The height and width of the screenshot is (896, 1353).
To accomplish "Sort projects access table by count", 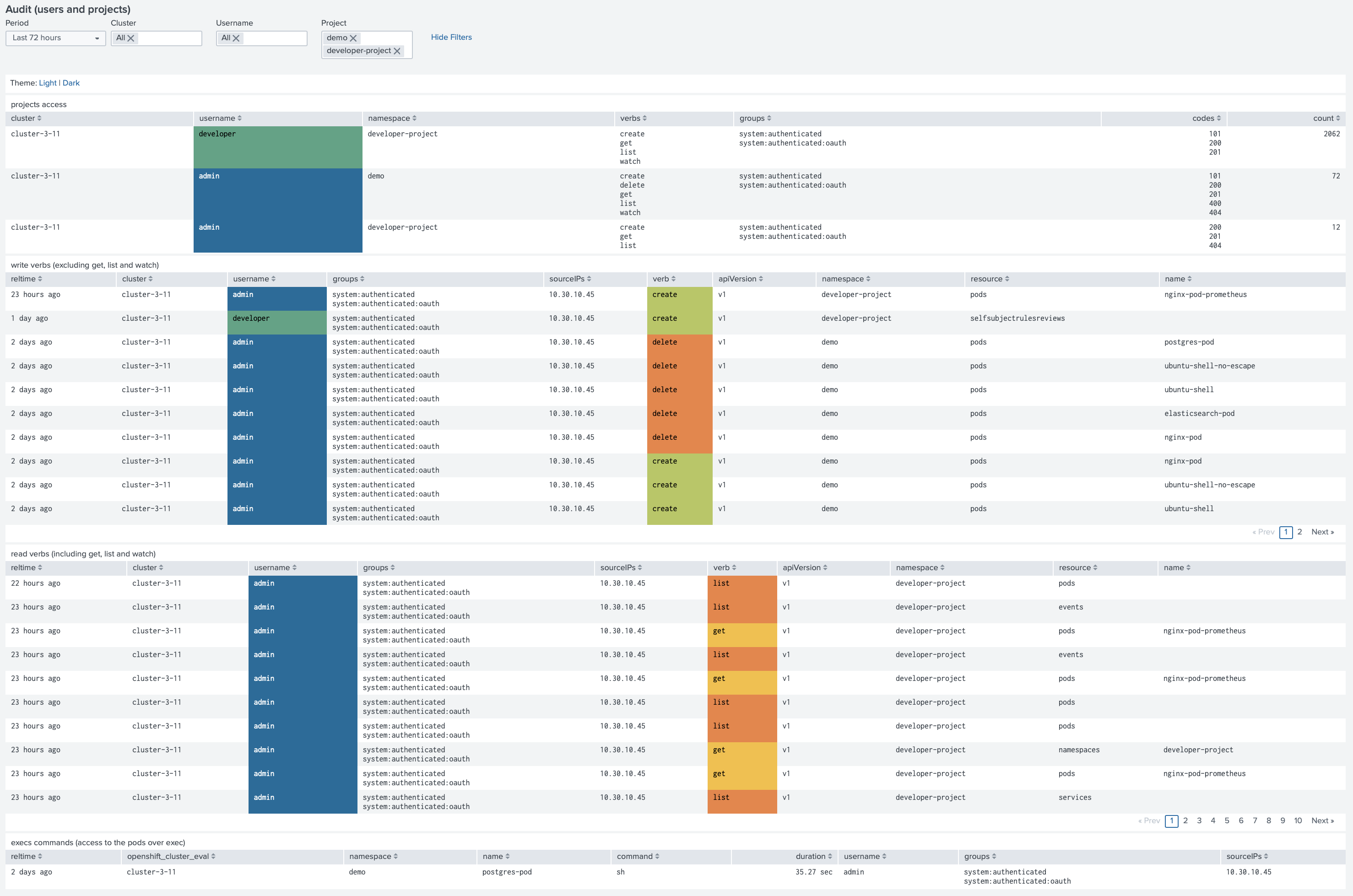I will point(1326,118).
